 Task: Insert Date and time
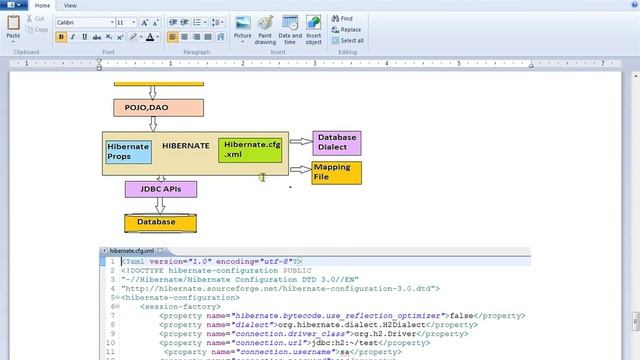click(290, 30)
